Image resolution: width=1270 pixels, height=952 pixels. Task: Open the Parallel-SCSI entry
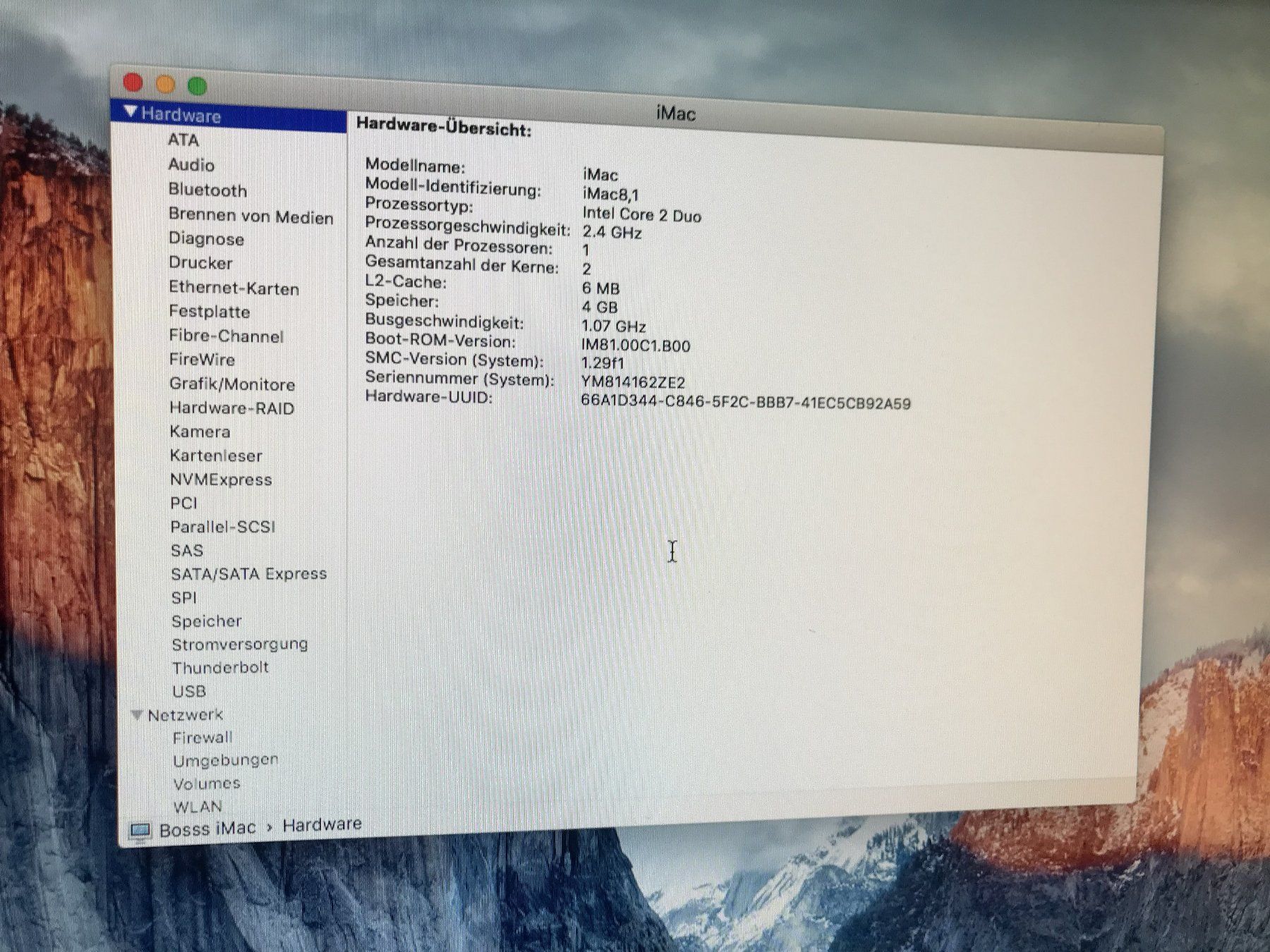point(223,527)
